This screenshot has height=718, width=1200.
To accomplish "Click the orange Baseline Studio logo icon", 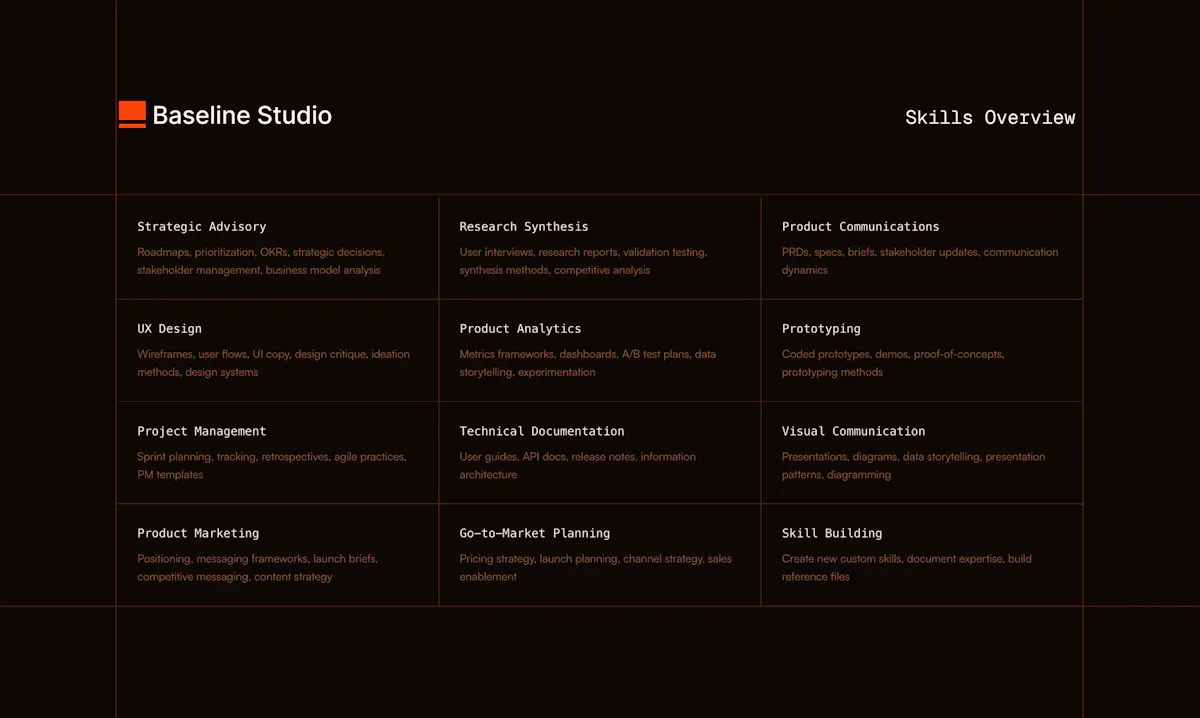I will [x=132, y=114].
